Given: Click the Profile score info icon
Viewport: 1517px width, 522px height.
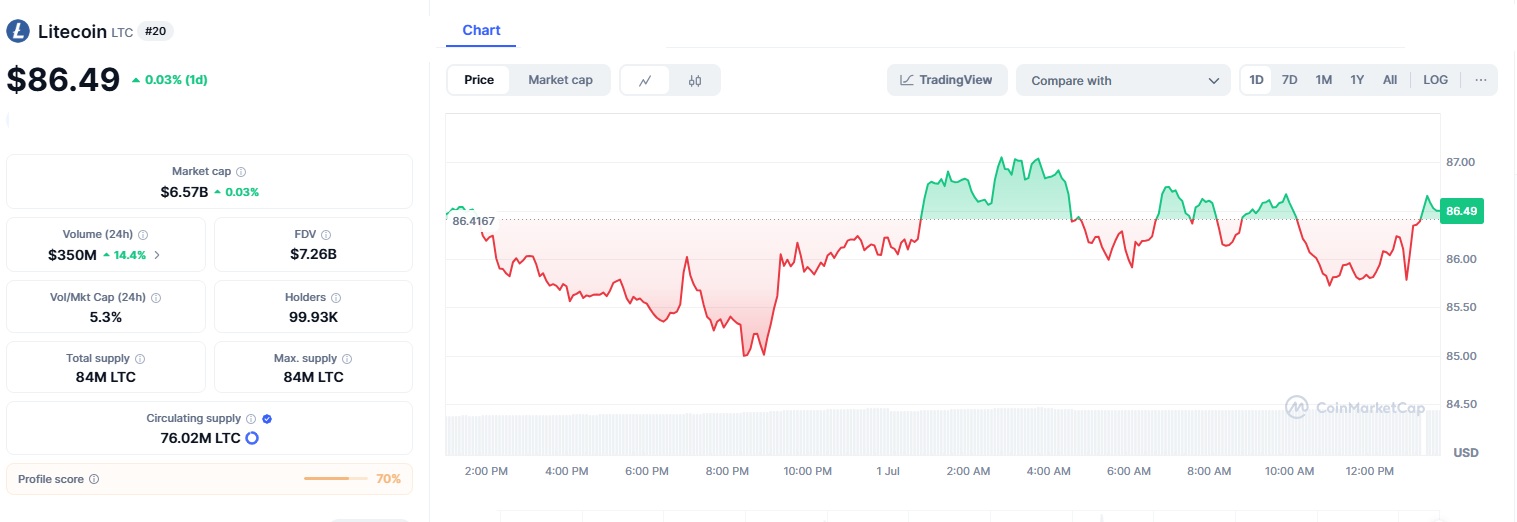Looking at the screenshot, I should 94,479.
